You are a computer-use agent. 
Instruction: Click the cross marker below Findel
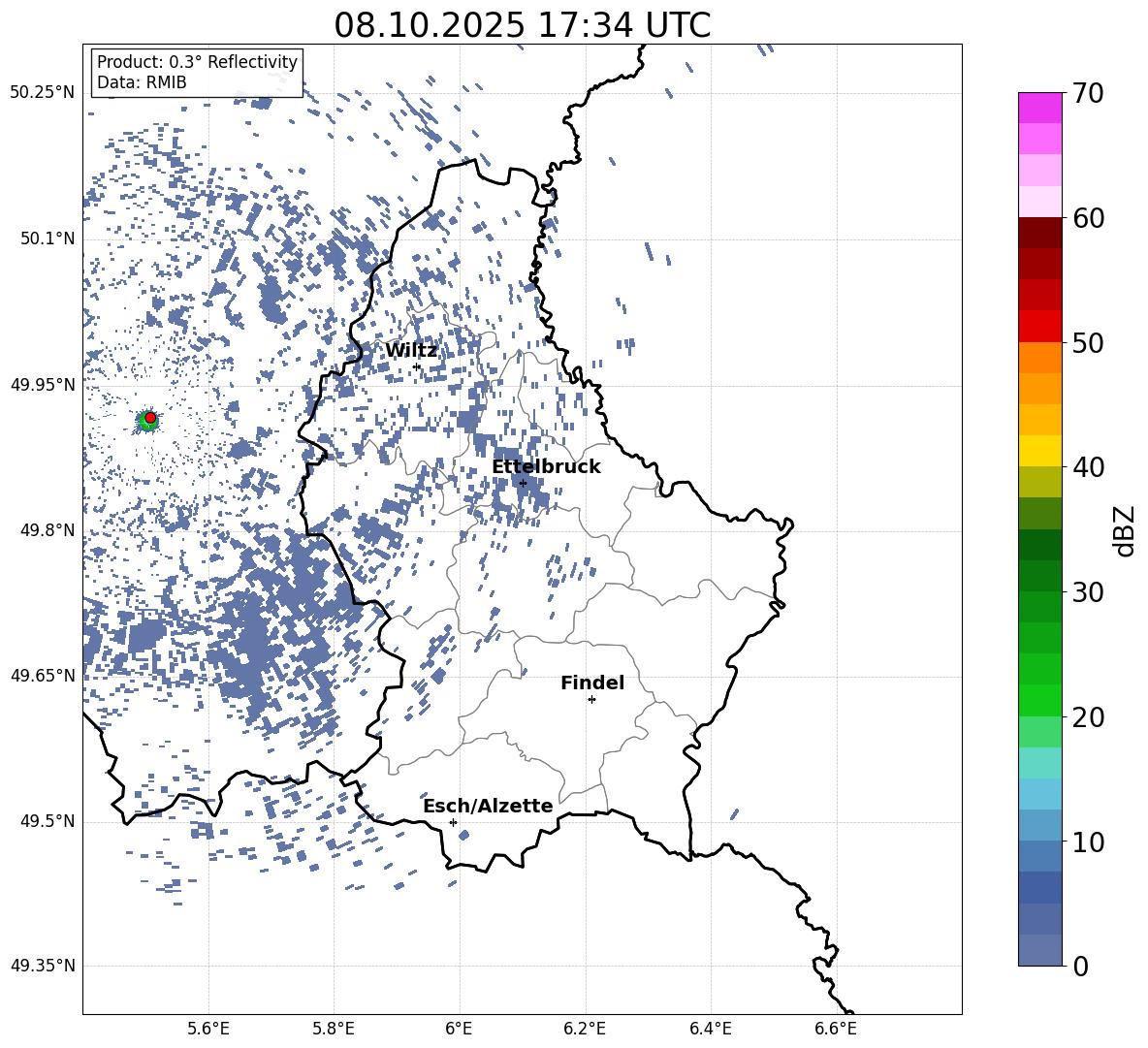(x=591, y=700)
